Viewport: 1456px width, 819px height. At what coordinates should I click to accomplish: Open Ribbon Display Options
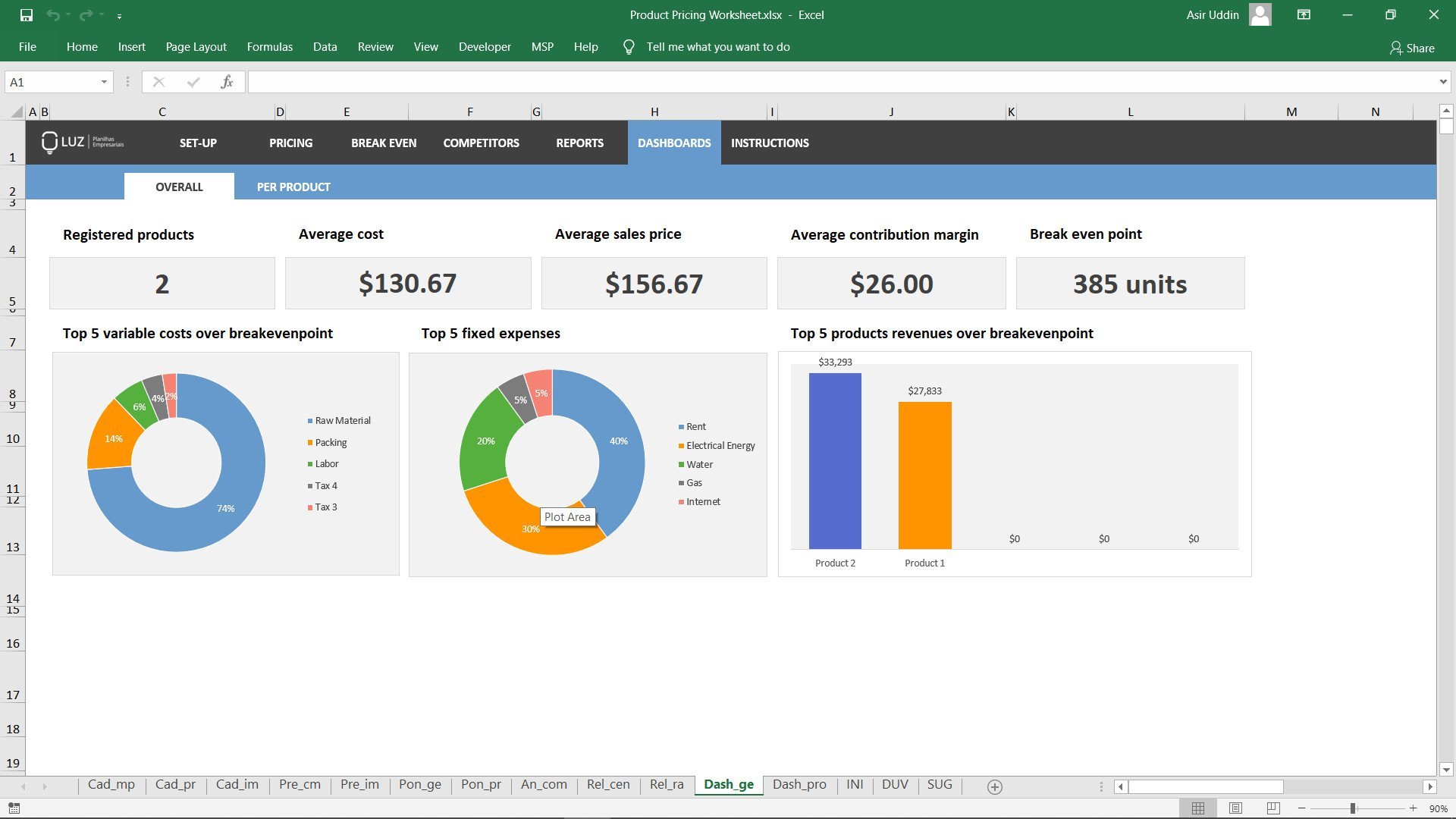(x=1304, y=14)
